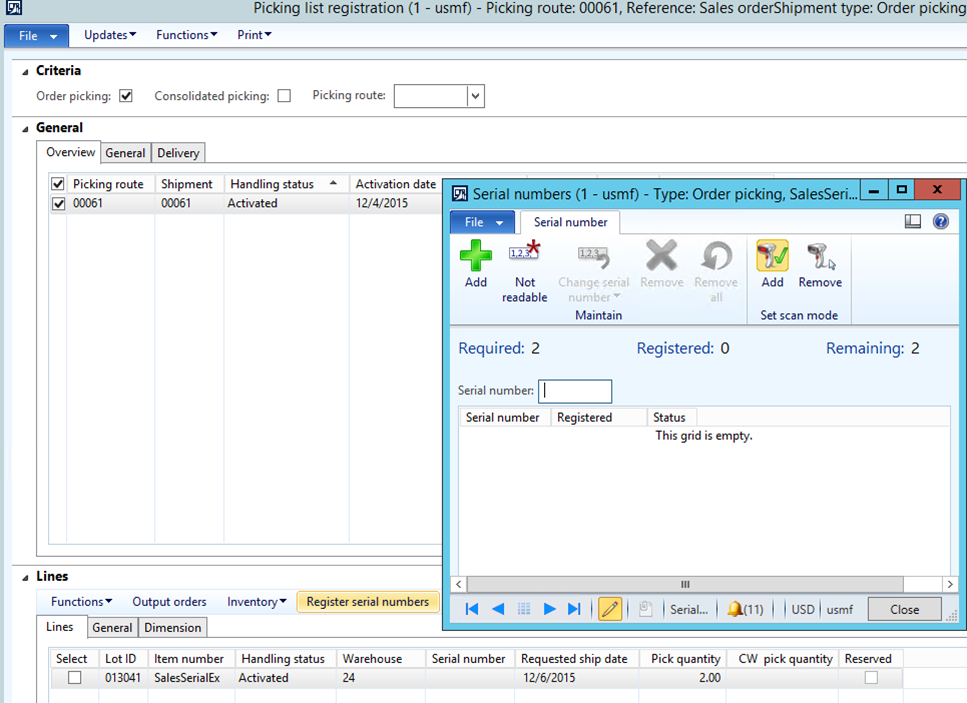Click the Register serial numbers button
Viewport: 967px width, 703px height.
coord(367,602)
